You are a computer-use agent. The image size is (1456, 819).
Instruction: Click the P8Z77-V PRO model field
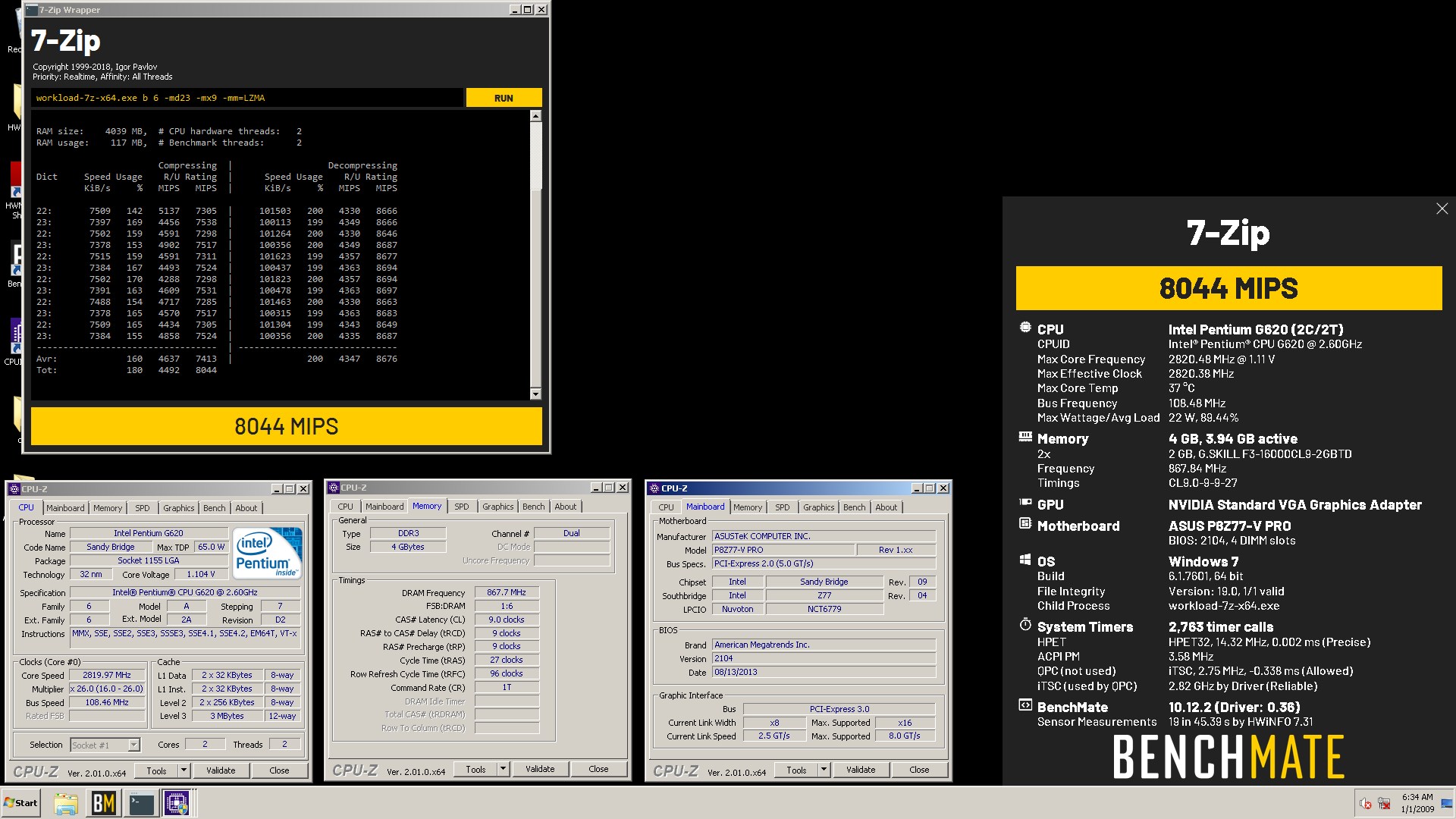783,550
